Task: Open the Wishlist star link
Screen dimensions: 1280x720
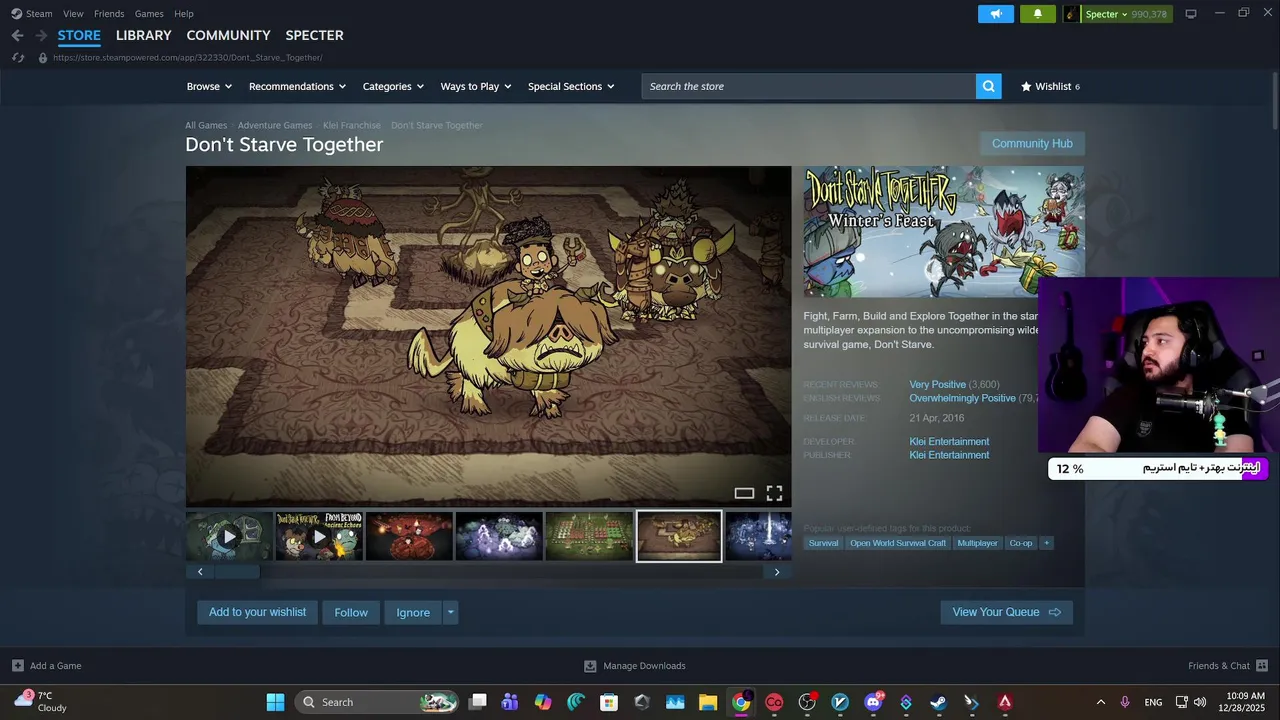Action: pos(1050,86)
